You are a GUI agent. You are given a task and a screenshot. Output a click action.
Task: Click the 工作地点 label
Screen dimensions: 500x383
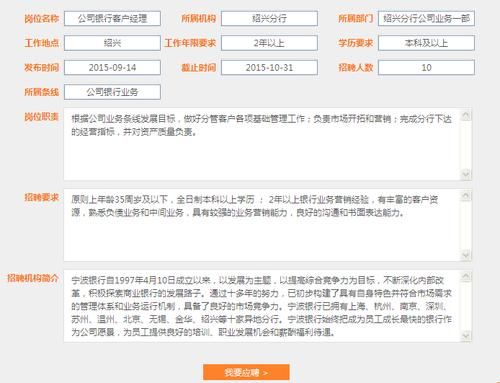42,43
